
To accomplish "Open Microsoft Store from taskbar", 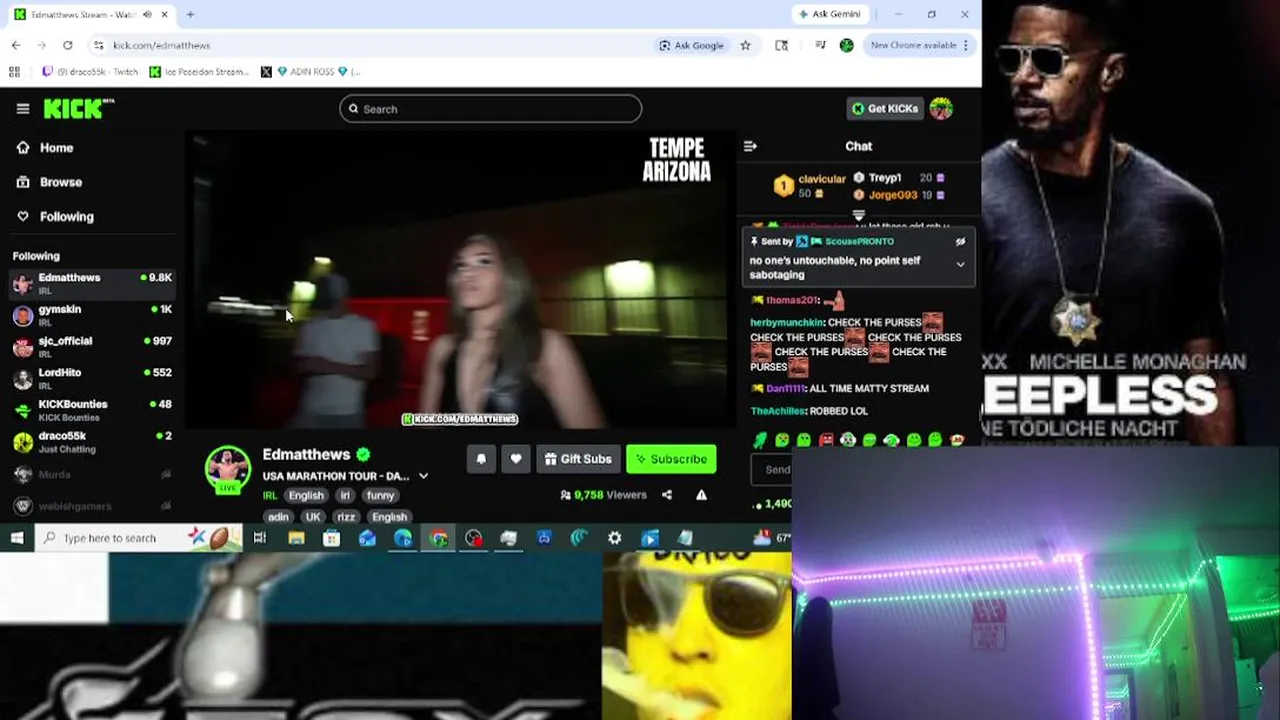I will 332,538.
